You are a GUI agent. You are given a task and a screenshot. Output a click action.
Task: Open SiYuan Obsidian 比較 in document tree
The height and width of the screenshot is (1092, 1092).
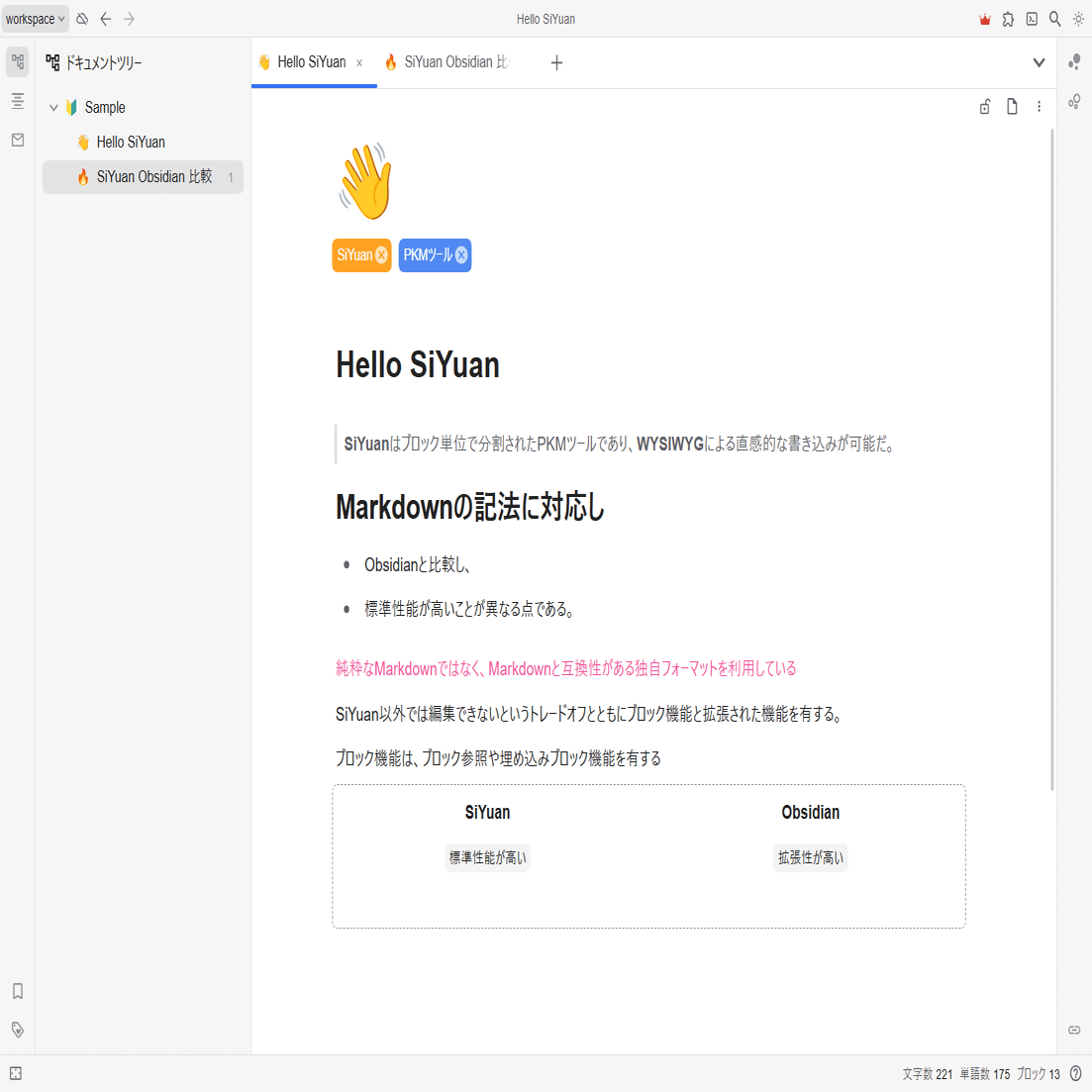143,177
